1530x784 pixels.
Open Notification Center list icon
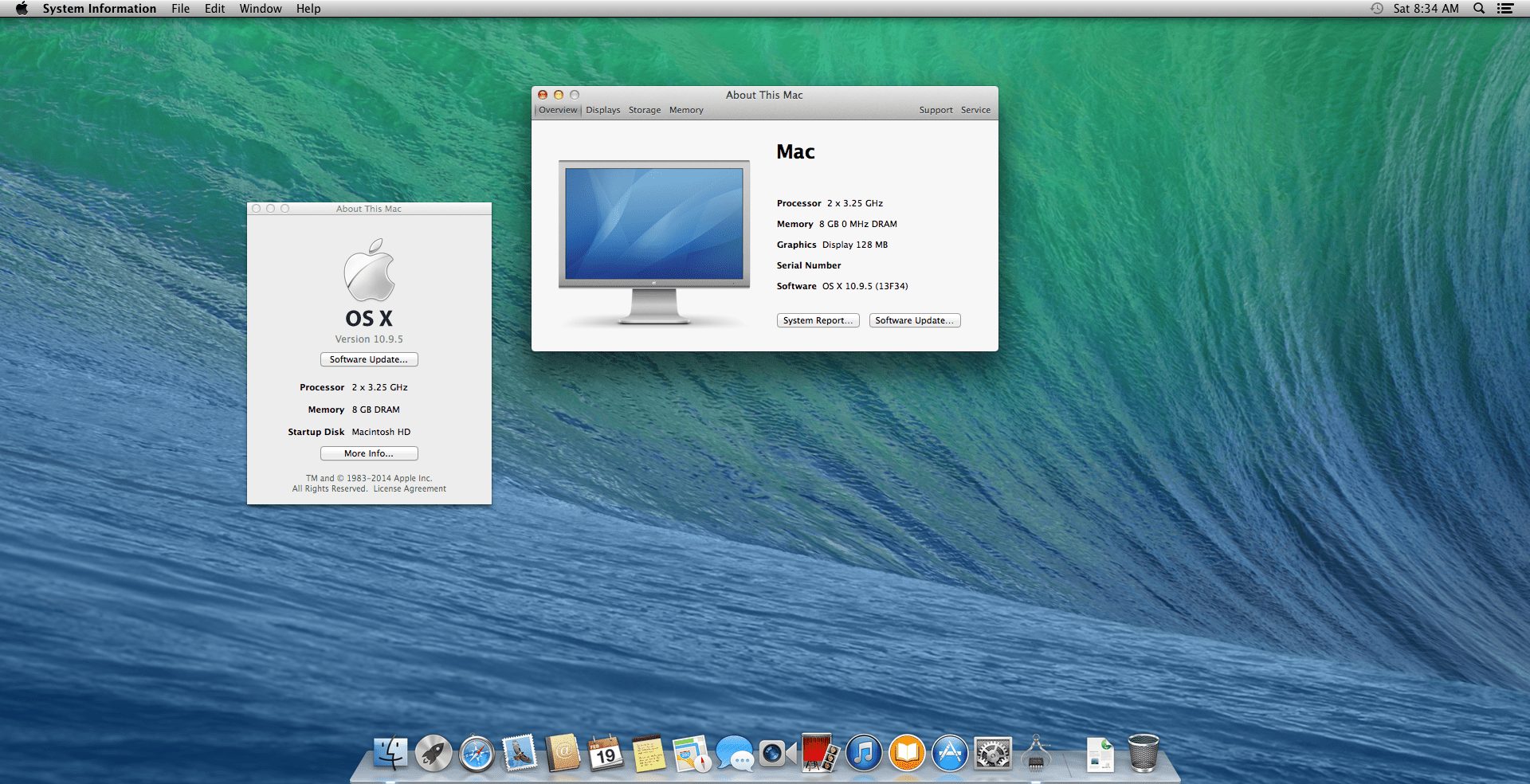1505,9
